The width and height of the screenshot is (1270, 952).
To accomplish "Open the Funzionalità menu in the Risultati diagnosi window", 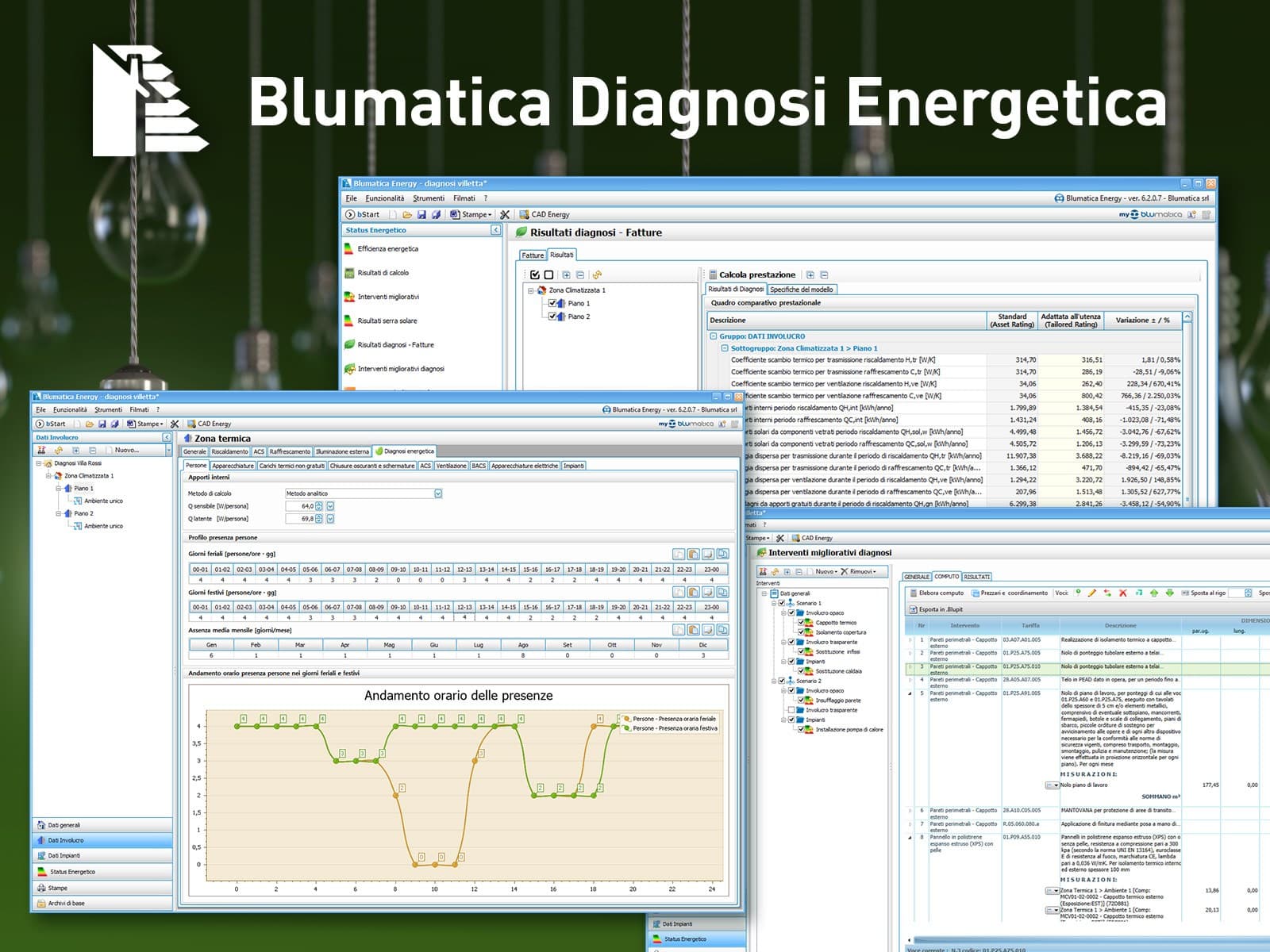I will [385, 198].
